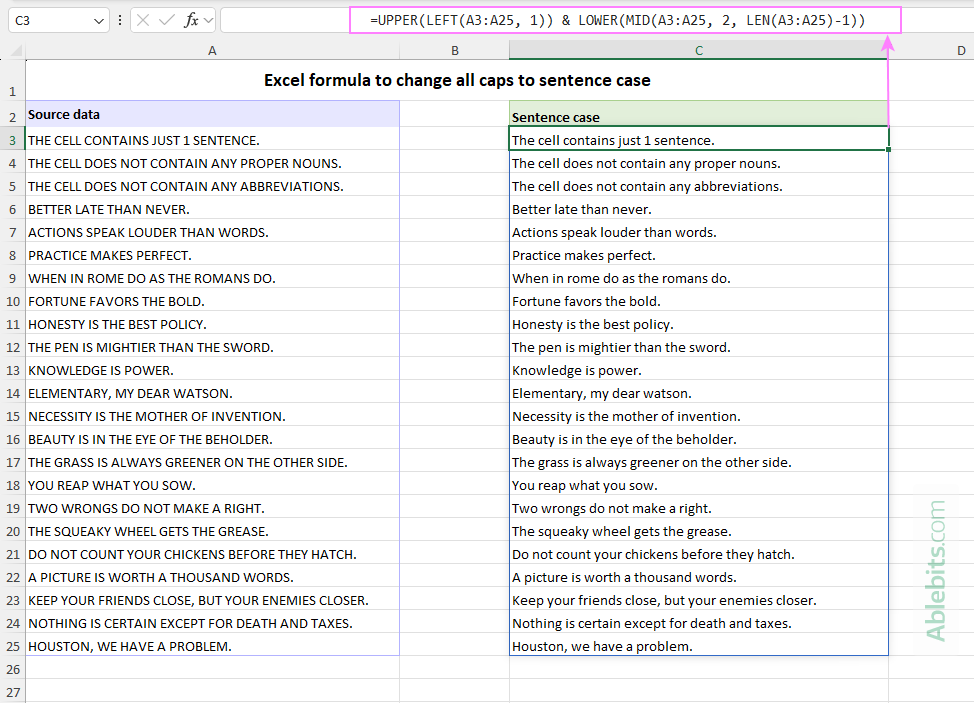The height and width of the screenshot is (703, 974).
Task: Select column B header
Action: tap(455, 51)
